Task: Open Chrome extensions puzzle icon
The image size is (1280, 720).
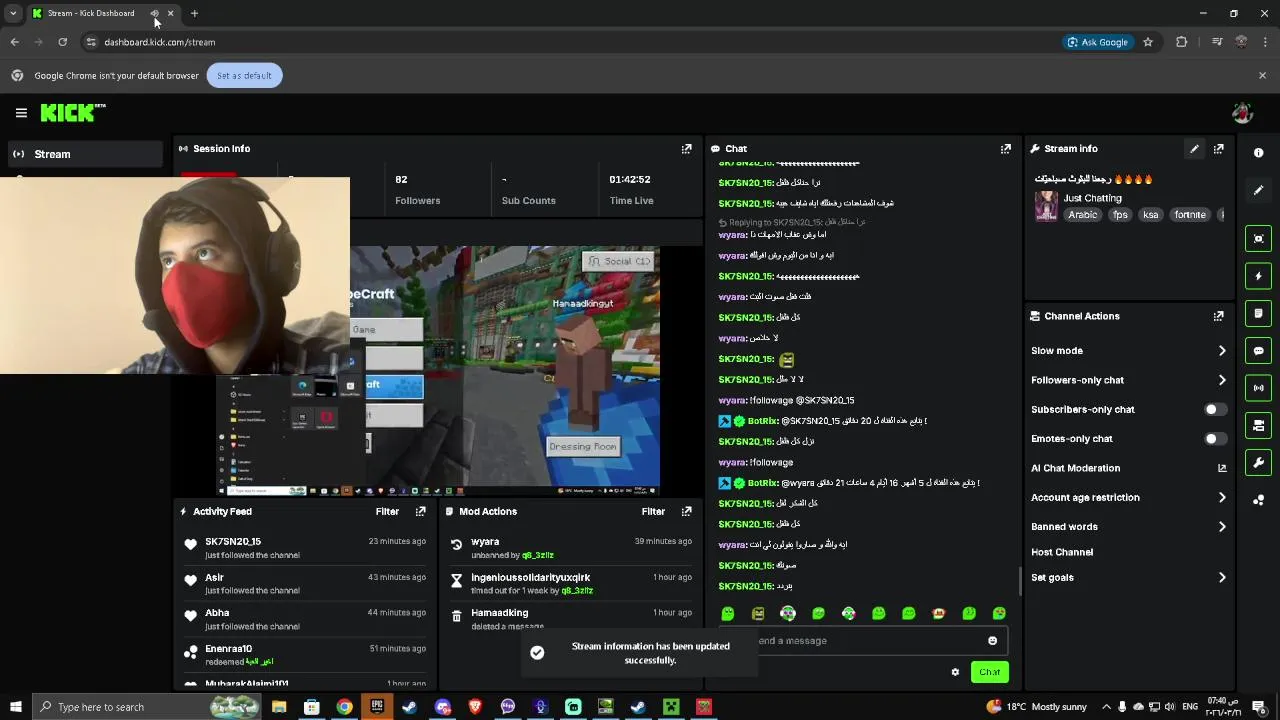Action: click(x=1181, y=42)
